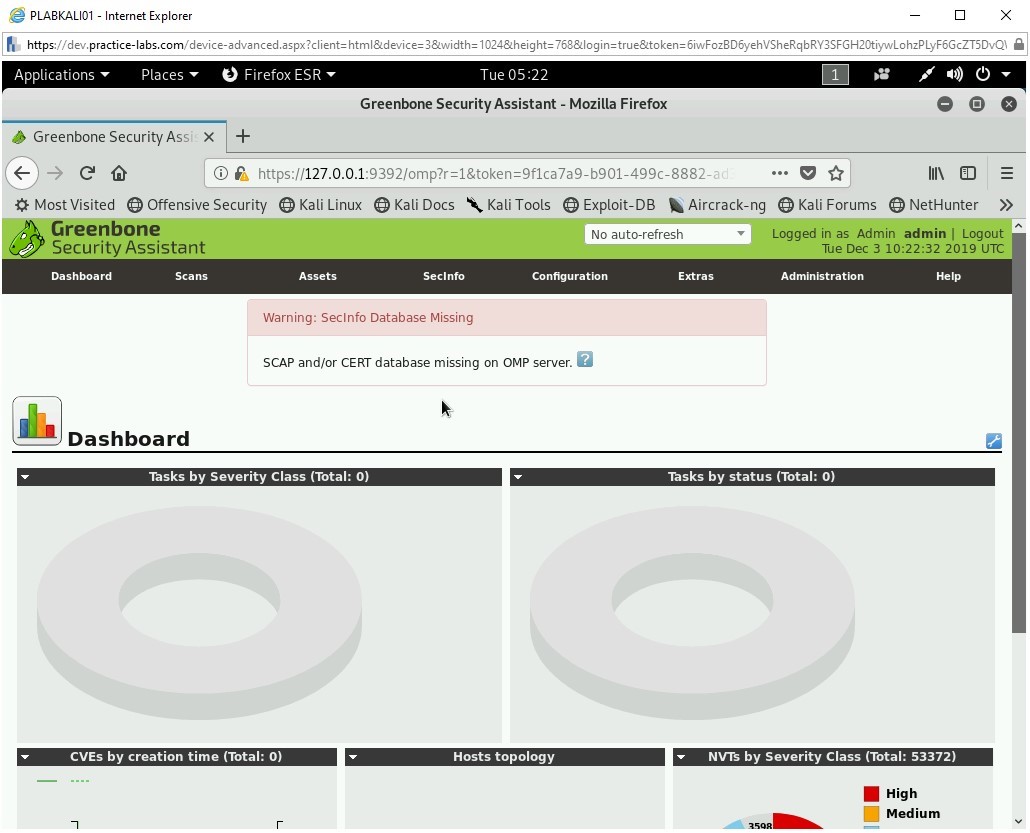Click the help question mark icon in warning
Screen dimensions: 1030x833
585,359
